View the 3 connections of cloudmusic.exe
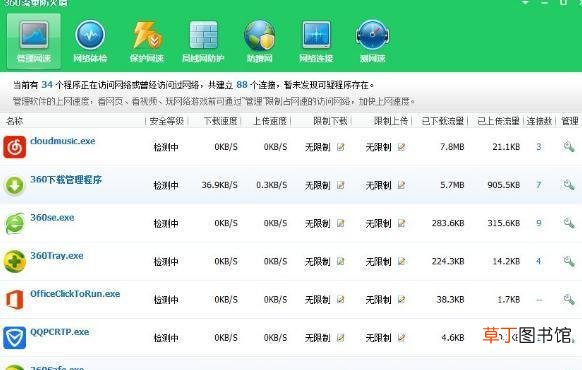Screen dimensions: 582x370 pos(539,147)
